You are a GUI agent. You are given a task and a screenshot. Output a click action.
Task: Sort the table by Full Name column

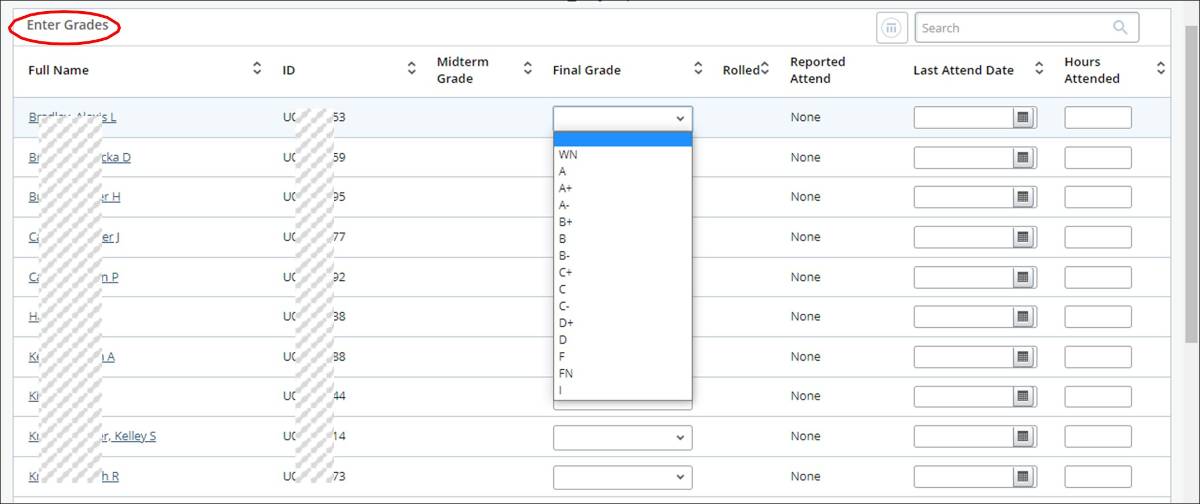(x=257, y=69)
